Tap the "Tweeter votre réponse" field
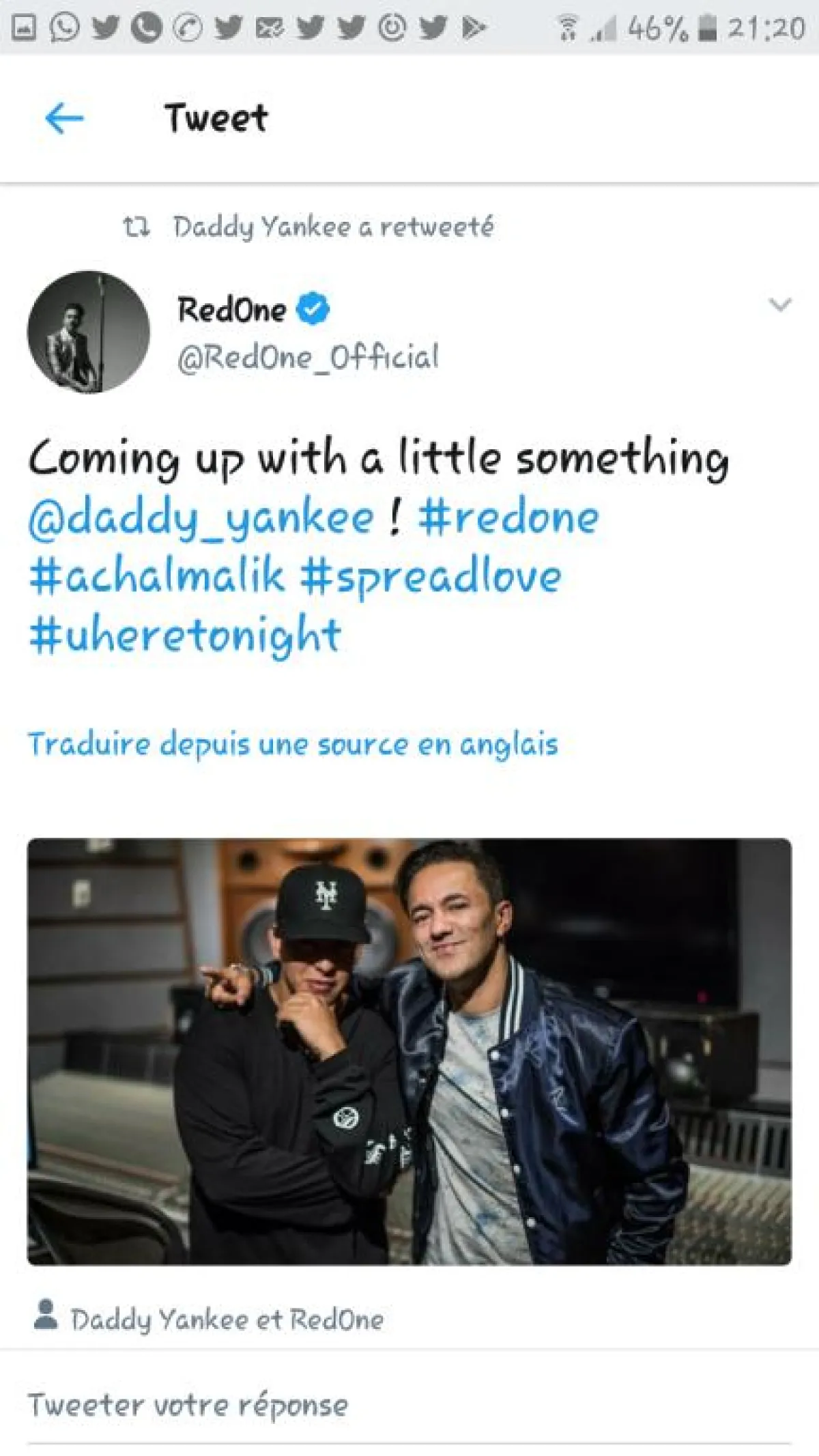 [188, 1405]
